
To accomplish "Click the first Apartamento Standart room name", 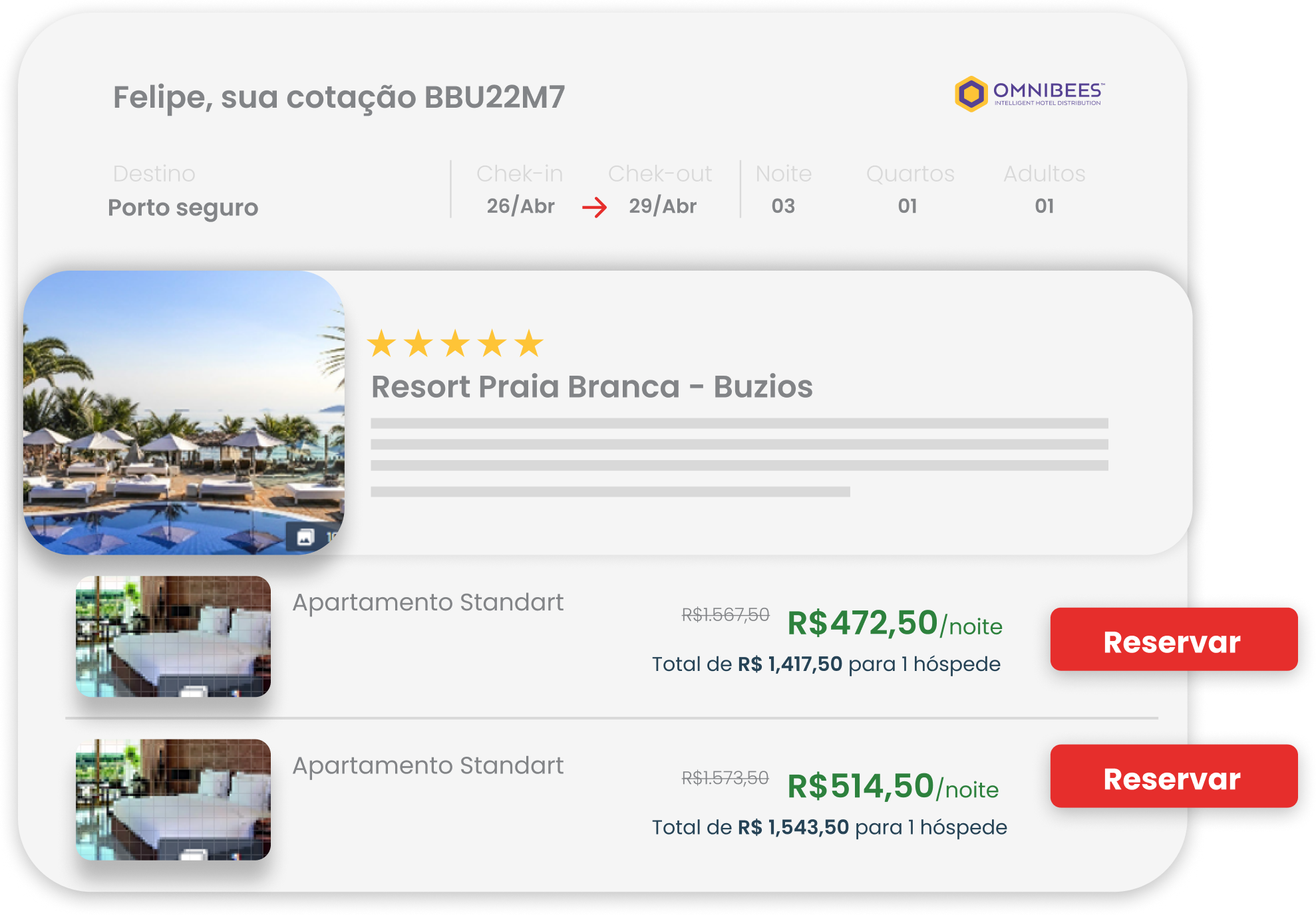I will (428, 602).
